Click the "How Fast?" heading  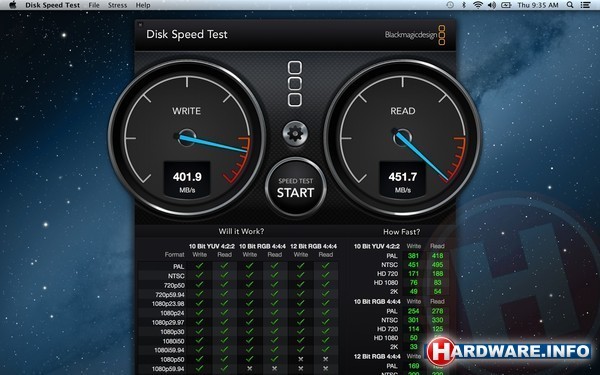(401, 232)
